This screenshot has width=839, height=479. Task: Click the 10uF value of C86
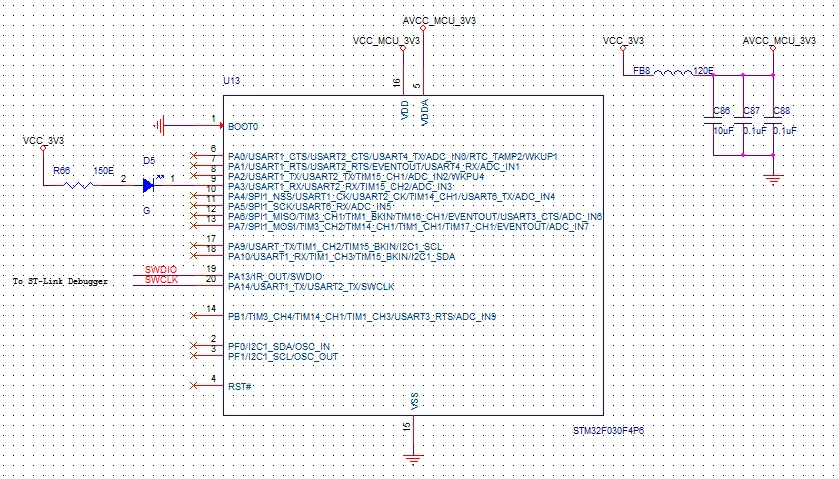(x=723, y=131)
